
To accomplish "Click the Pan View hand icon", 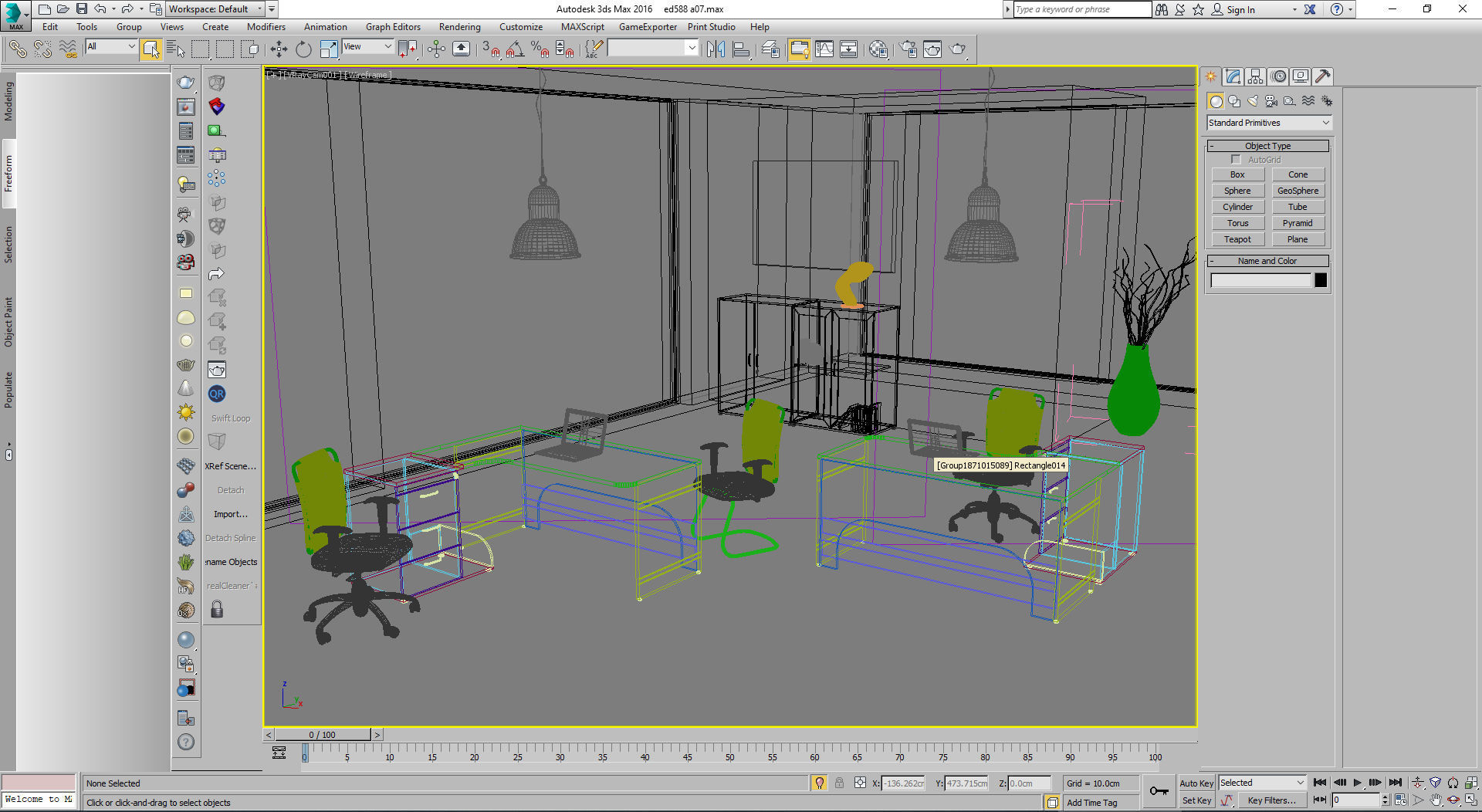I will 1435,800.
